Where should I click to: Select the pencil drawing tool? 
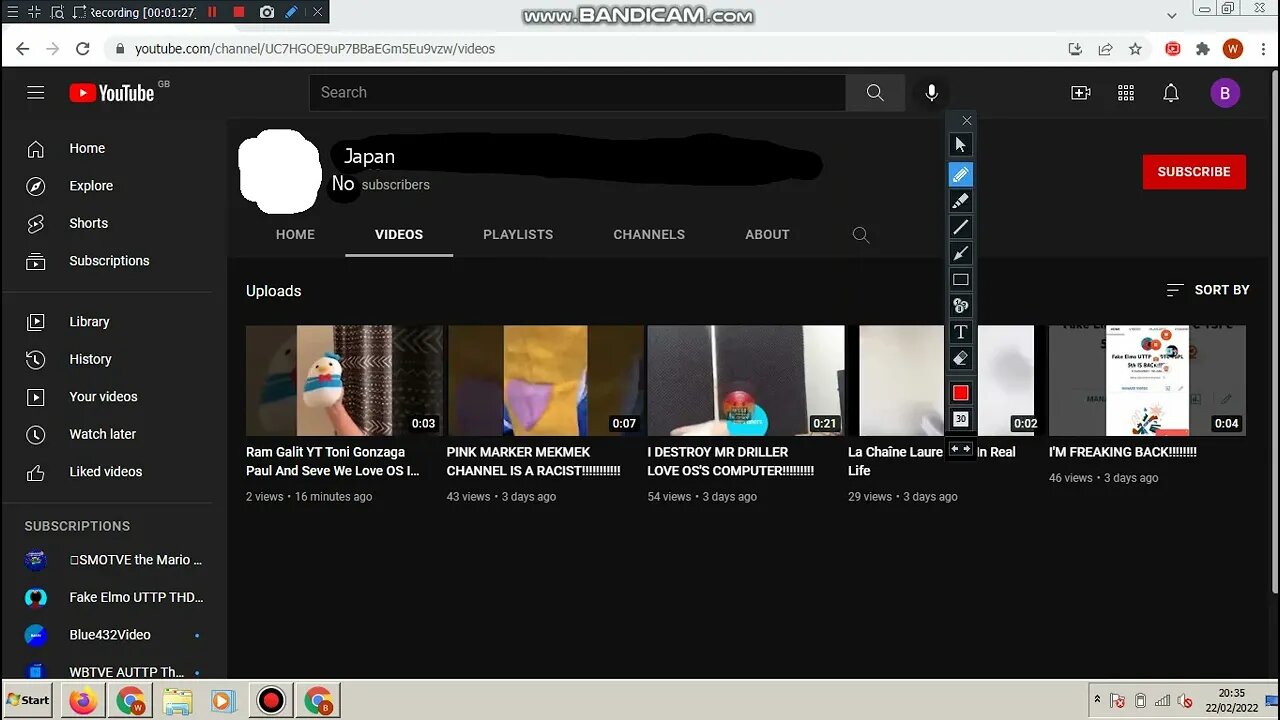pos(960,174)
